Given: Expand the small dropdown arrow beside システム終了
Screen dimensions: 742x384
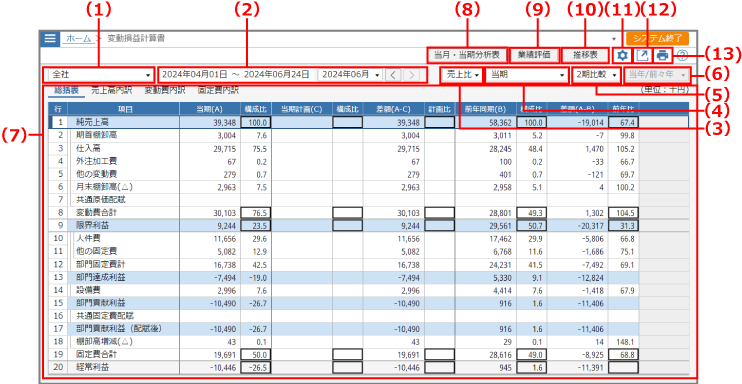Looking at the screenshot, I should pos(614,39).
